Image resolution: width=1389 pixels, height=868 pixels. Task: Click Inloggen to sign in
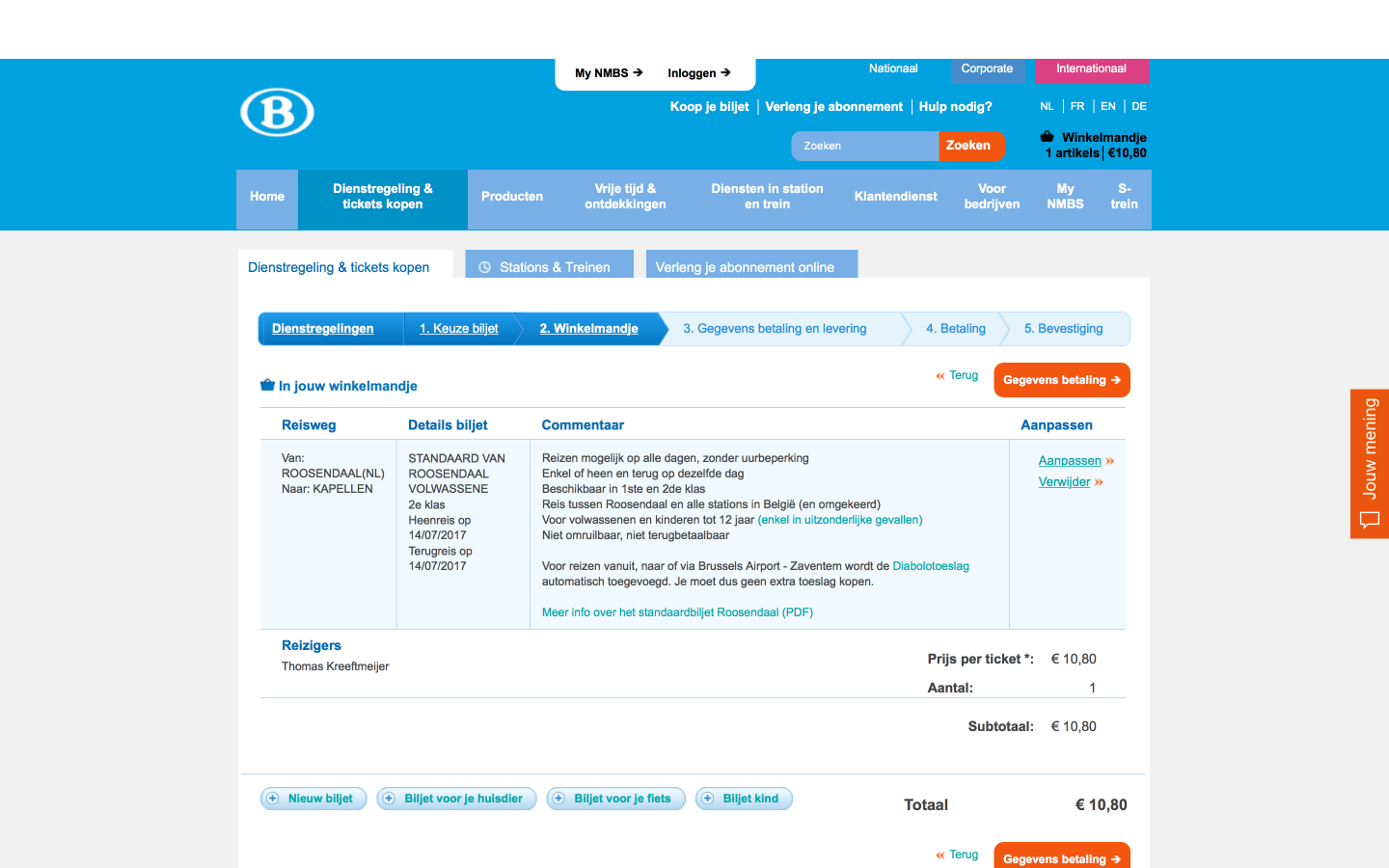699,73
